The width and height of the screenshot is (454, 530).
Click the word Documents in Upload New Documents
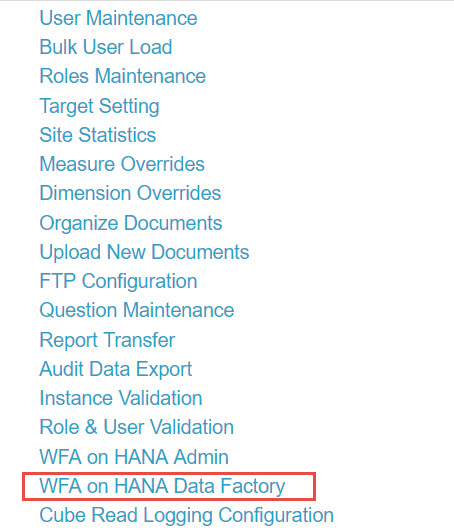tap(200, 252)
